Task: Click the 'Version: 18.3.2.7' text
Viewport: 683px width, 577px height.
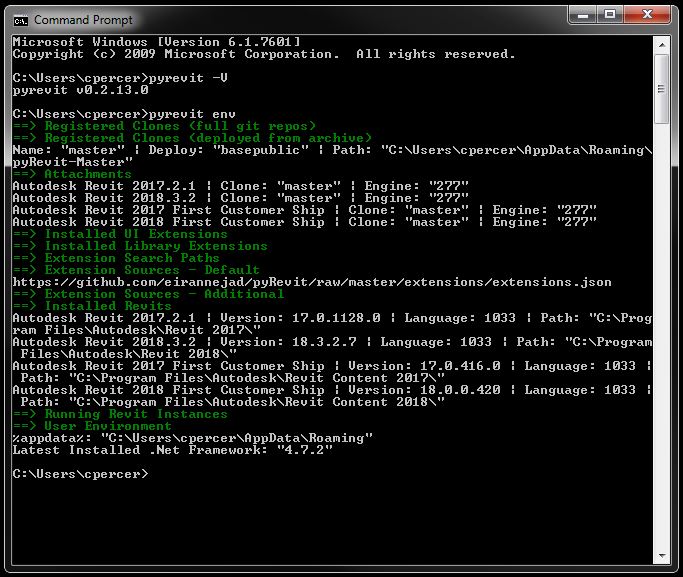Action: click(x=288, y=342)
